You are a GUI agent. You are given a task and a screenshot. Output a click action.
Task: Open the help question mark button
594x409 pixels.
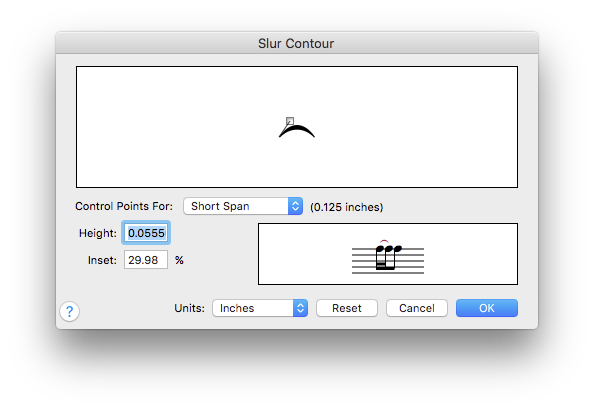point(69,311)
